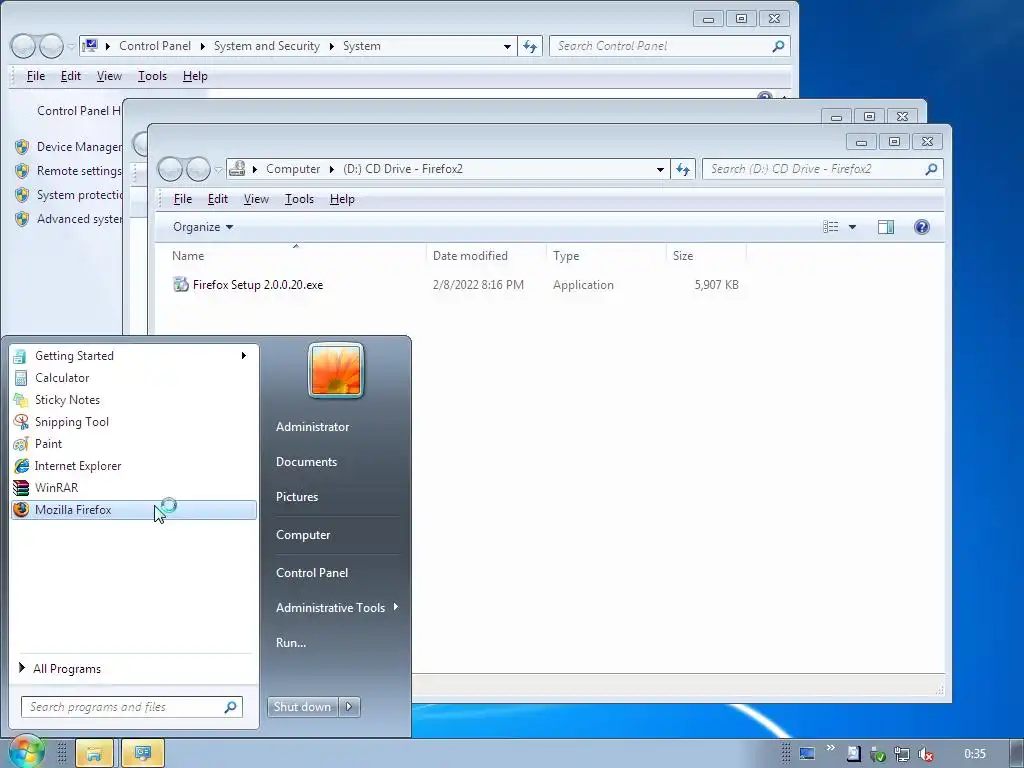
Task: Open Device Manager link in Control Panel
Action: coord(78,147)
